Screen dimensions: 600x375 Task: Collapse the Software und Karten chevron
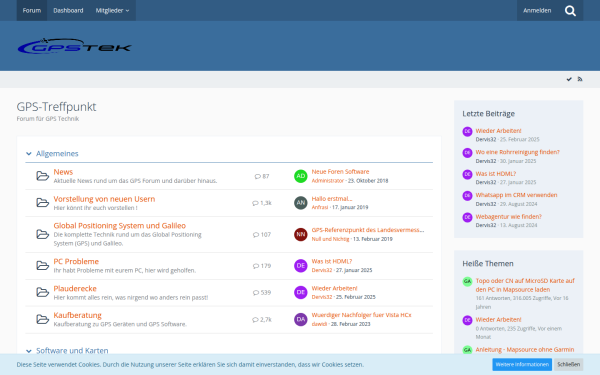(29, 351)
